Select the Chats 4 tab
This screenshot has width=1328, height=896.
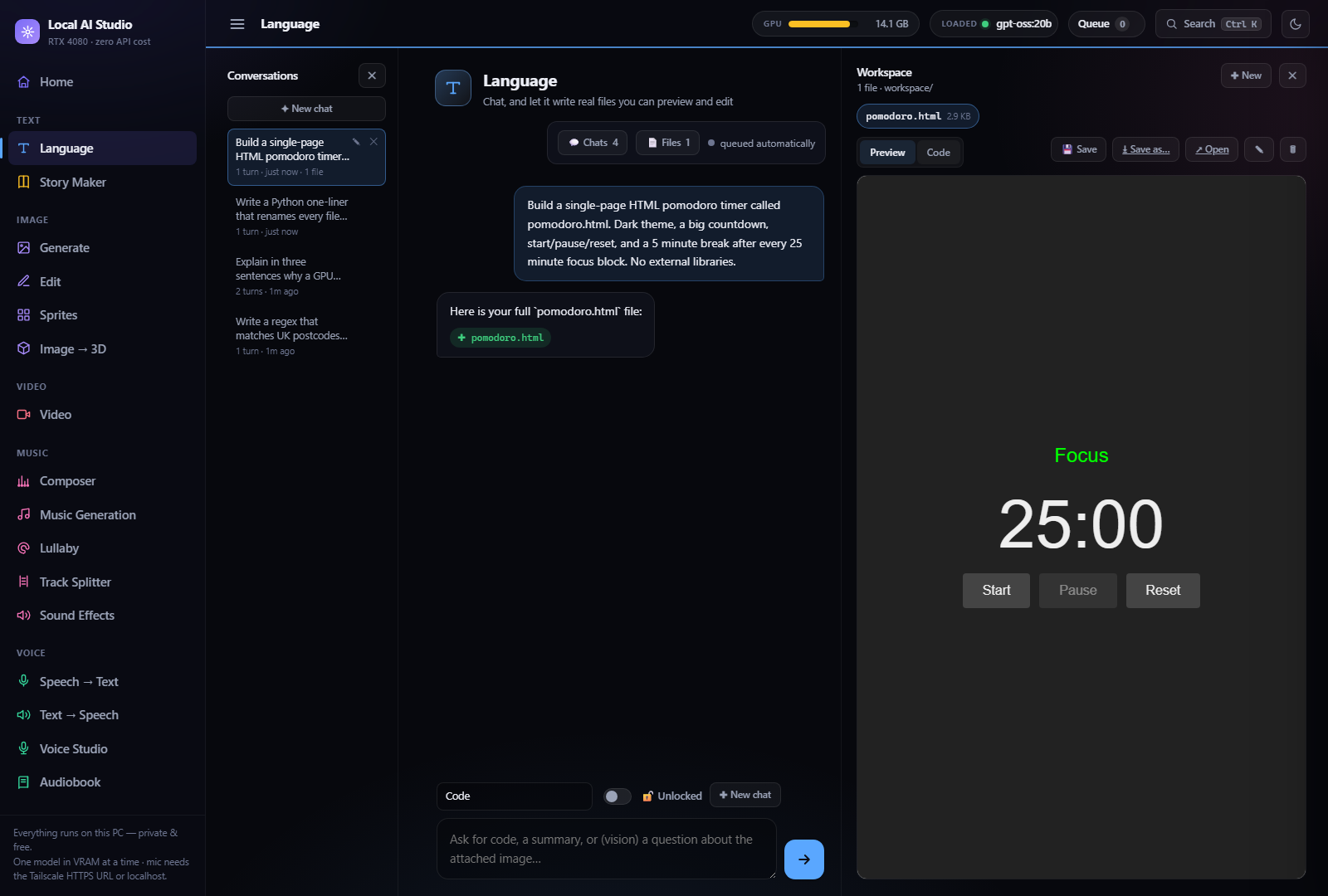pos(593,143)
